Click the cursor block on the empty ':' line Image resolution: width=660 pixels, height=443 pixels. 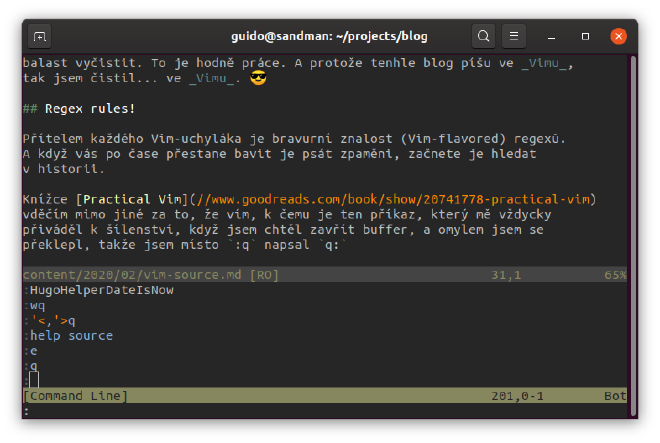coord(34,380)
